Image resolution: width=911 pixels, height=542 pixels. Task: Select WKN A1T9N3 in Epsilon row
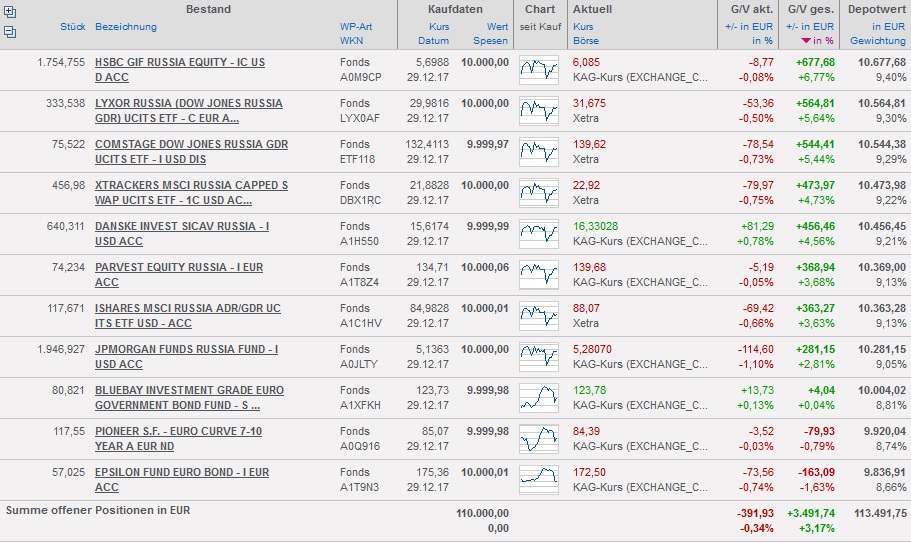[360, 487]
